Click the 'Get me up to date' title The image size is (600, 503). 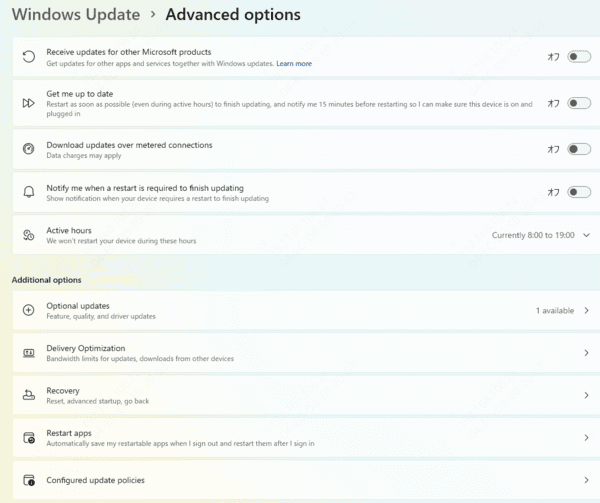[80, 94]
